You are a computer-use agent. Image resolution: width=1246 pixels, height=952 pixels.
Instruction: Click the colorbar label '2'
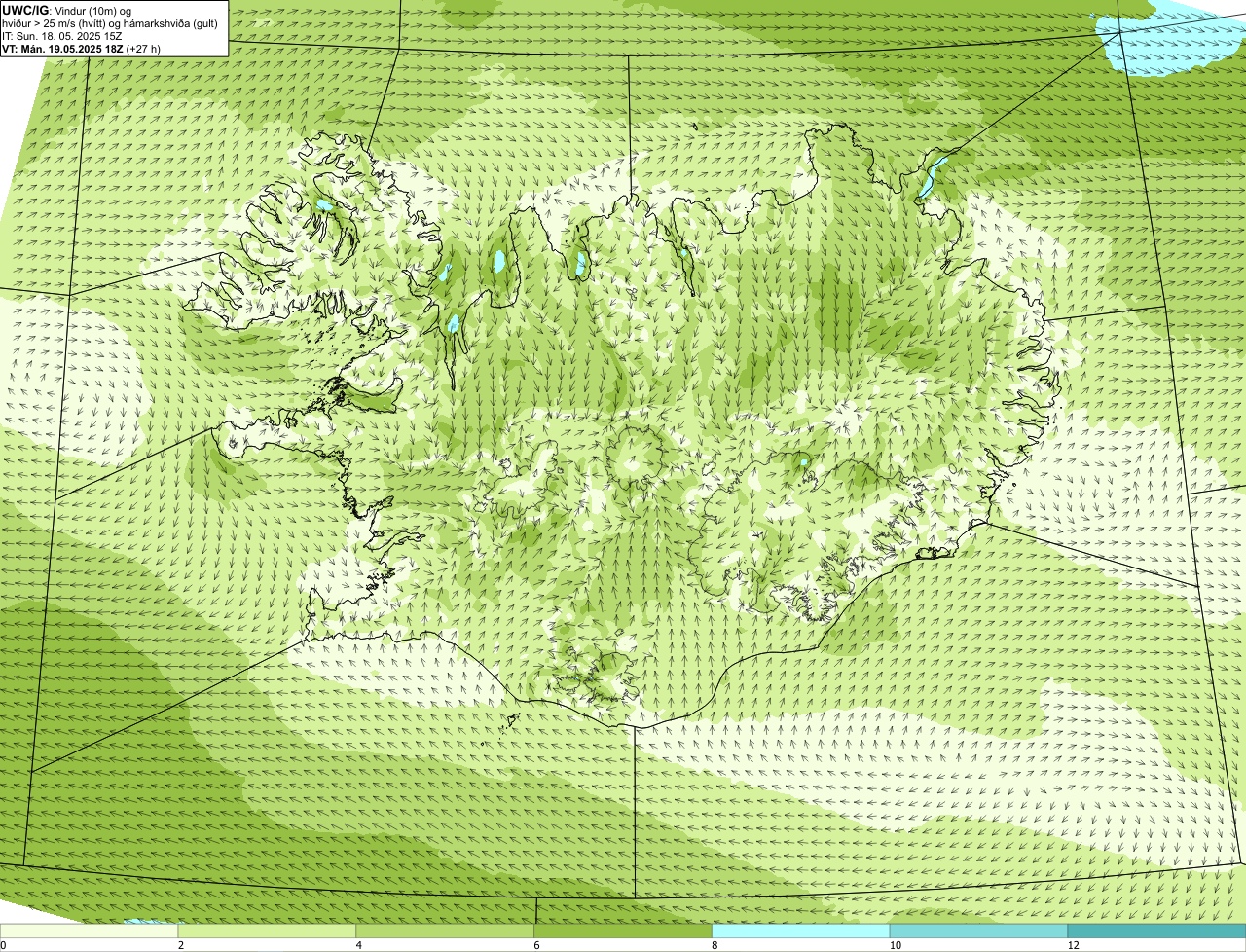click(180, 945)
